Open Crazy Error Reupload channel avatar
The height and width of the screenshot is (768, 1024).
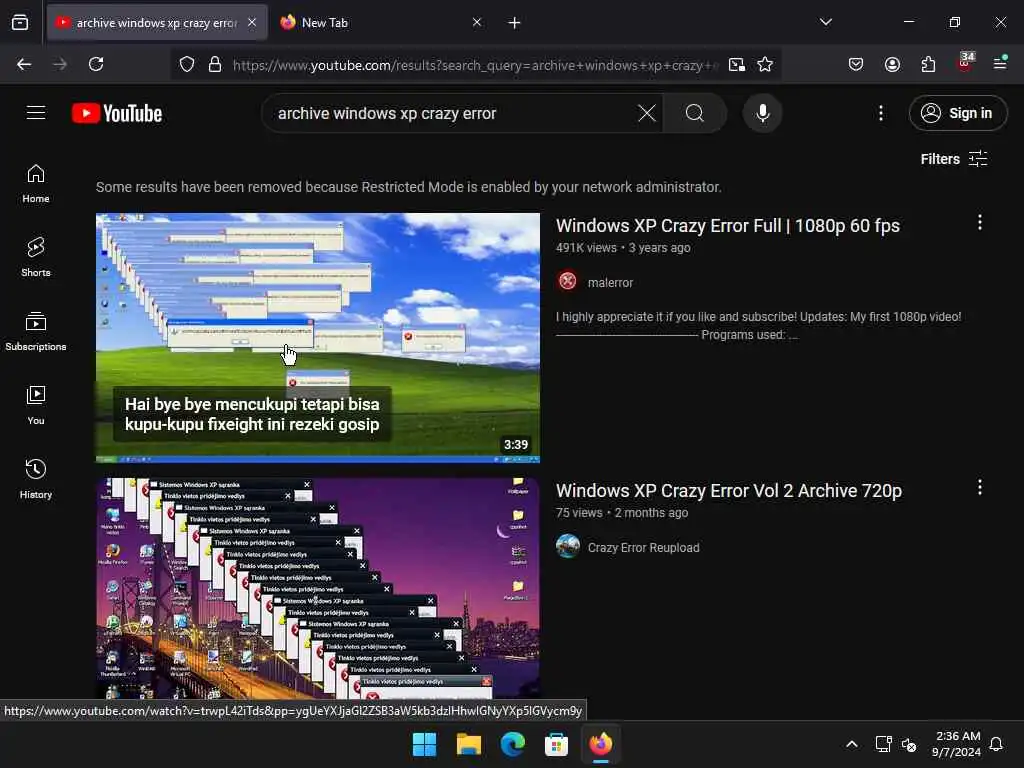(x=568, y=546)
